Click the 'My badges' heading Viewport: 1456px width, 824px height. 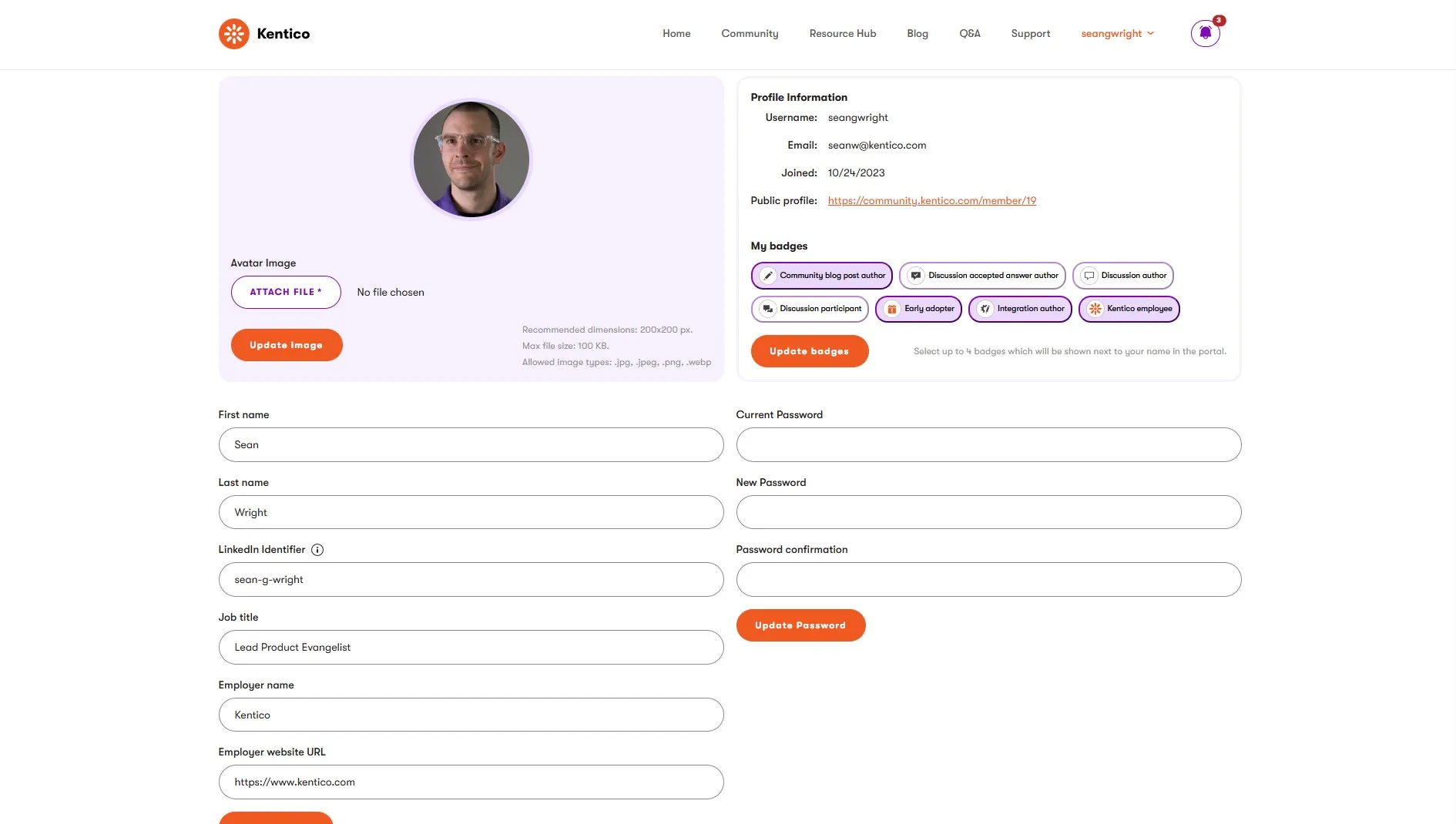click(x=779, y=246)
